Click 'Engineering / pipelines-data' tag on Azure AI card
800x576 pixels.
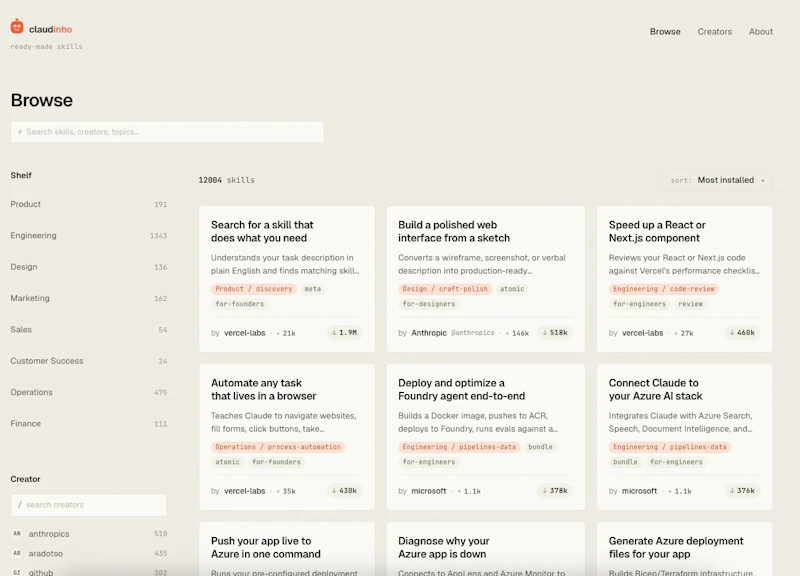coord(669,447)
